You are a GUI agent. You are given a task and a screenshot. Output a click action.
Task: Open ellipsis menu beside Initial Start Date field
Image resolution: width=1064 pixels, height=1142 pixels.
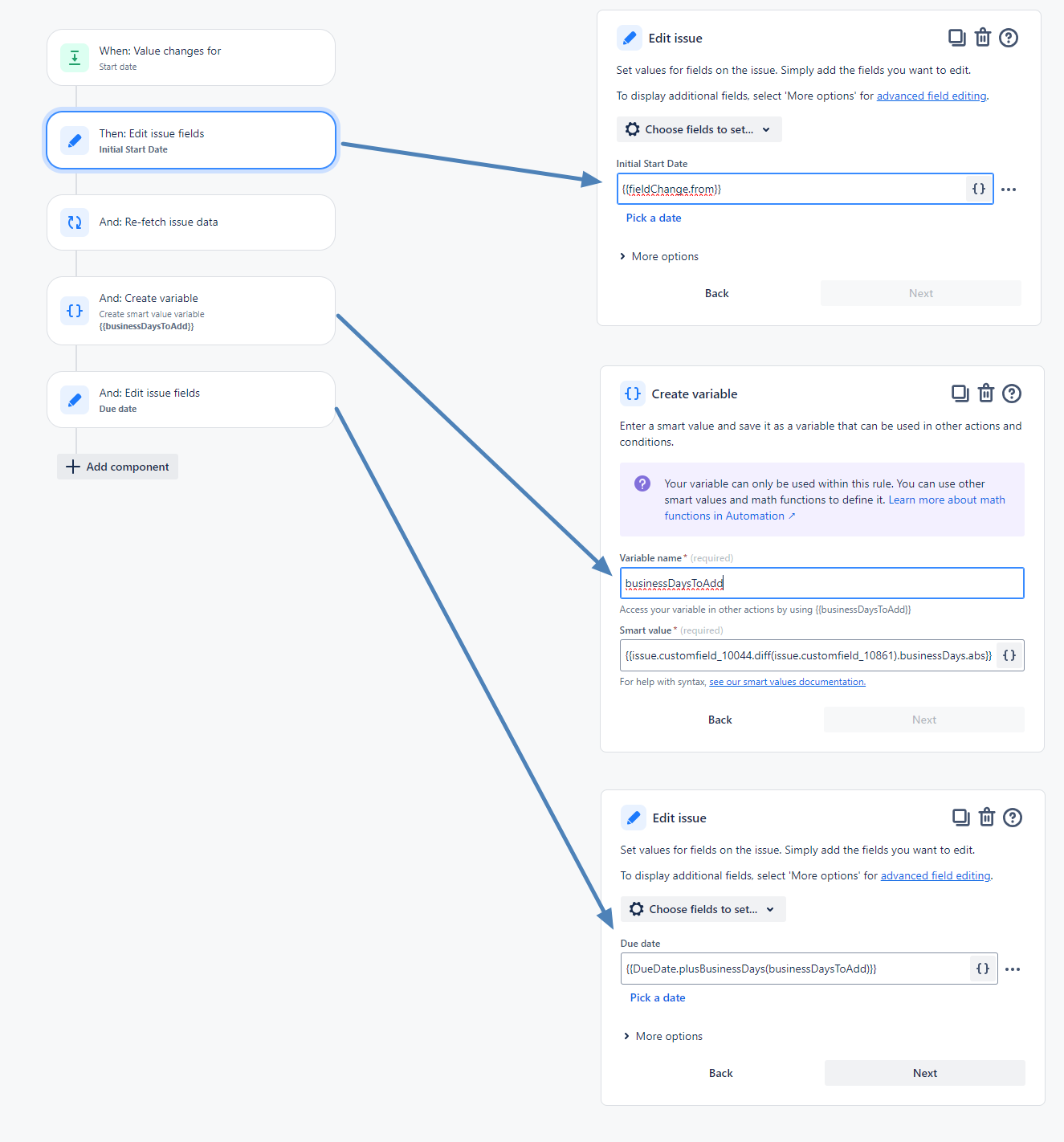[x=1009, y=190]
